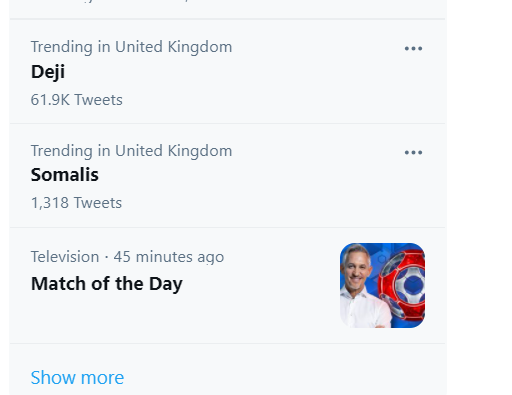Click Trending in United Kingdom label above Somalis

click(x=131, y=151)
